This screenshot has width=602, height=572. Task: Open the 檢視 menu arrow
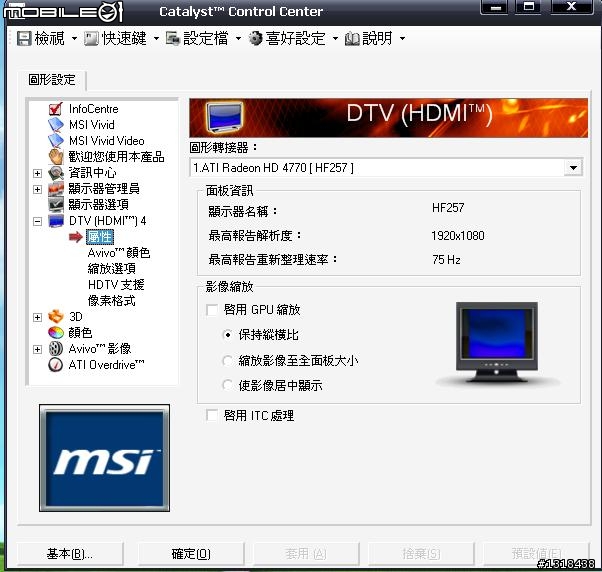tap(74, 38)
